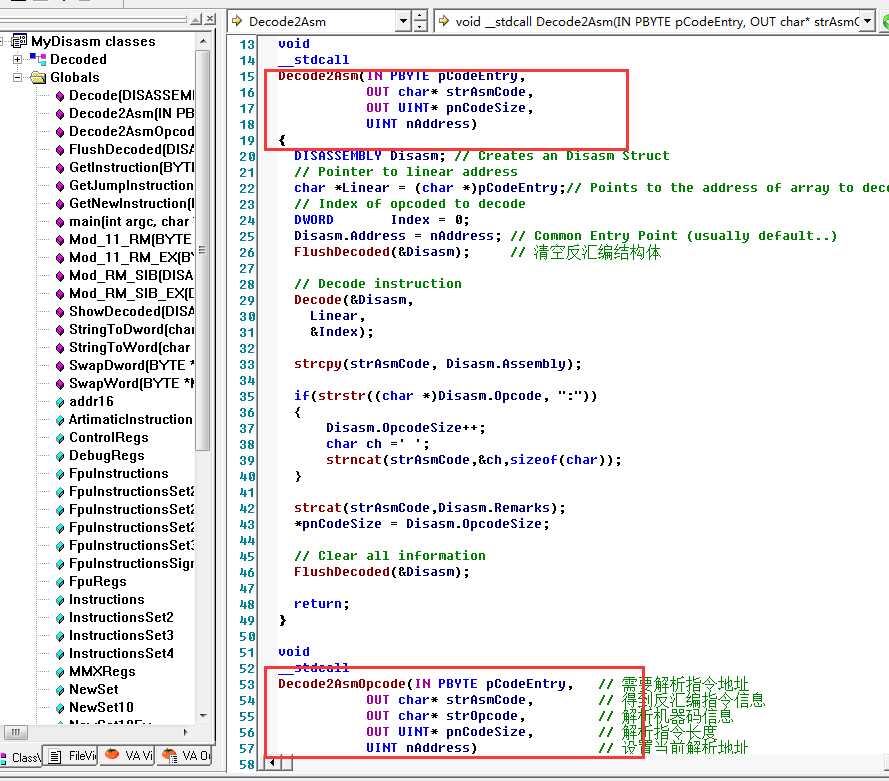
Task: Click the yellow arrow icon in the function signature combo
Action: [x=443, y=22]
